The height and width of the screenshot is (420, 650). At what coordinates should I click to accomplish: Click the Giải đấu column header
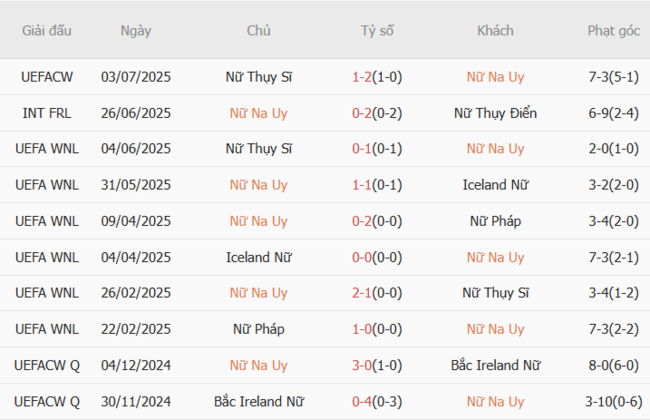click(45, 30)
